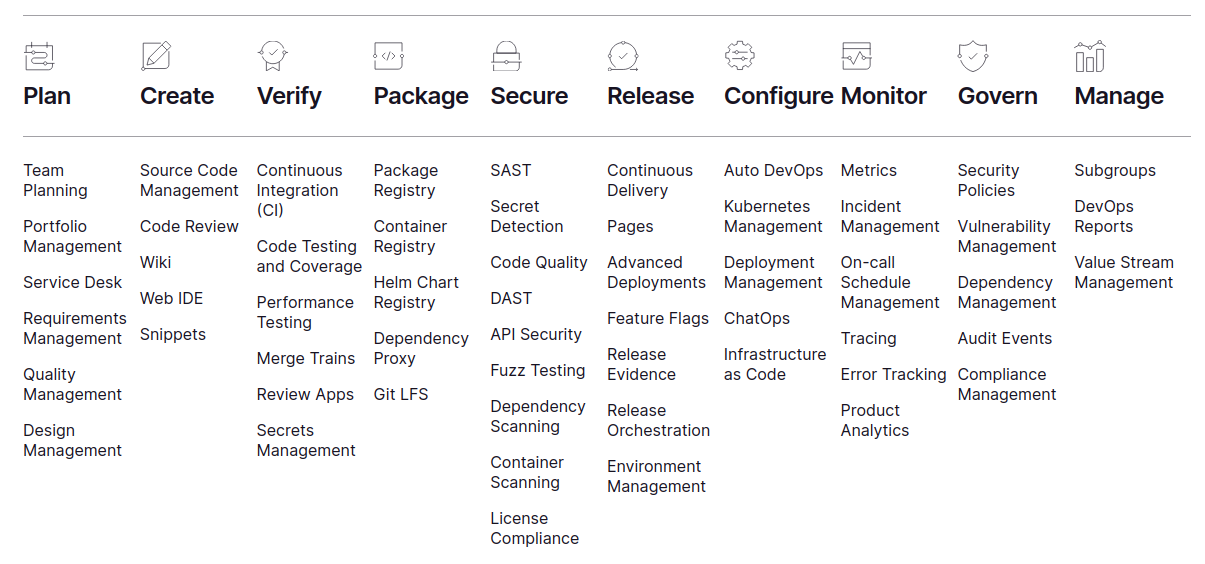Click the Verify stage badge icon
This screenshot has width=1205, height=564.
click(273, 56)
